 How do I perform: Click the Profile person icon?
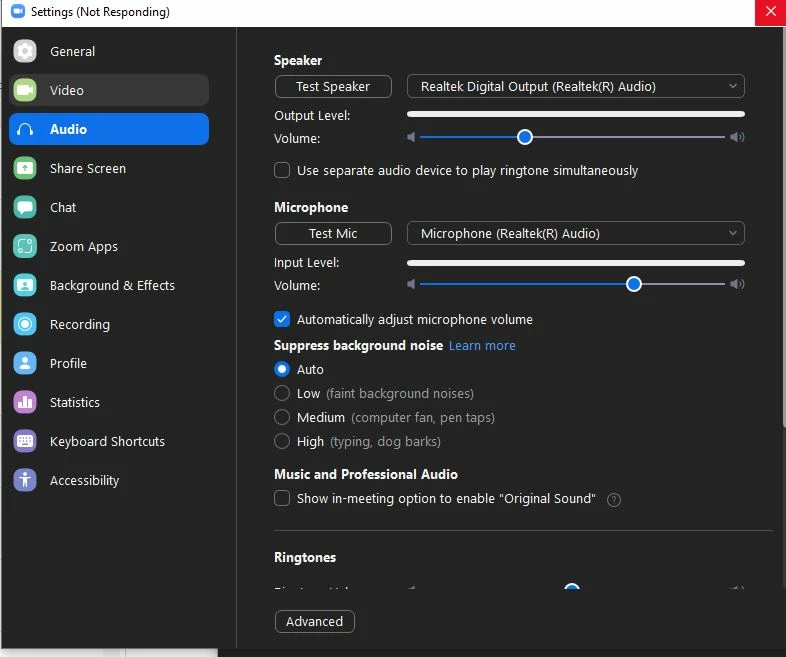point(25,363)
